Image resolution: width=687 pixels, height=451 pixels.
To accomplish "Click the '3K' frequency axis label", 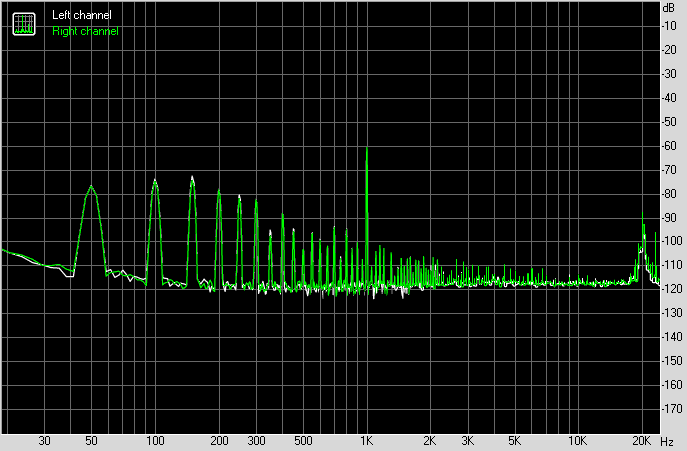I will (467, 441).
